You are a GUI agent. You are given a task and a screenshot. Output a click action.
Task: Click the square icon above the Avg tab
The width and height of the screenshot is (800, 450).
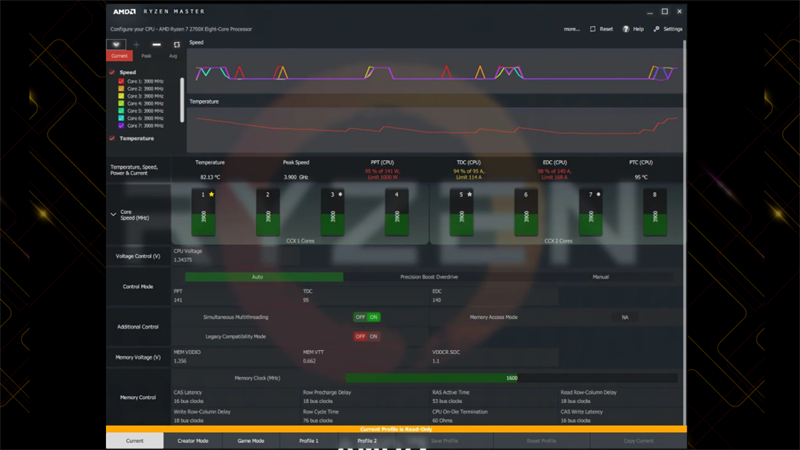[177, 44]
